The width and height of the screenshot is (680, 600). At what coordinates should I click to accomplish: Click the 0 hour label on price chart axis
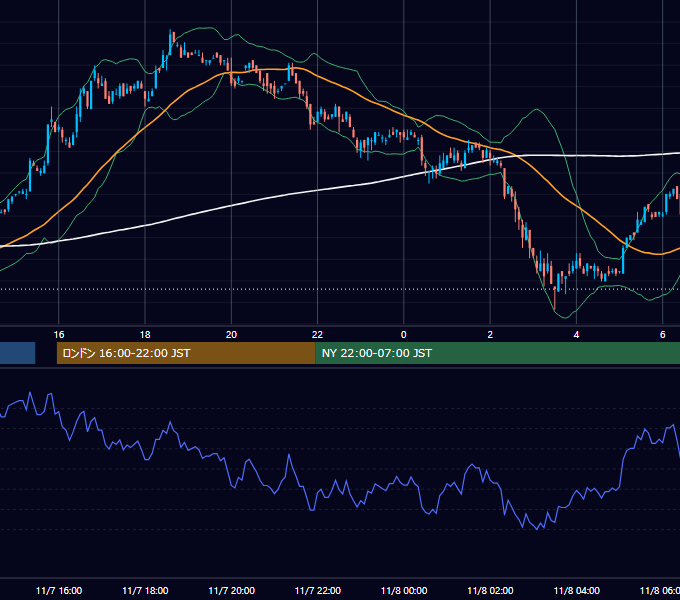click(404, 335)
